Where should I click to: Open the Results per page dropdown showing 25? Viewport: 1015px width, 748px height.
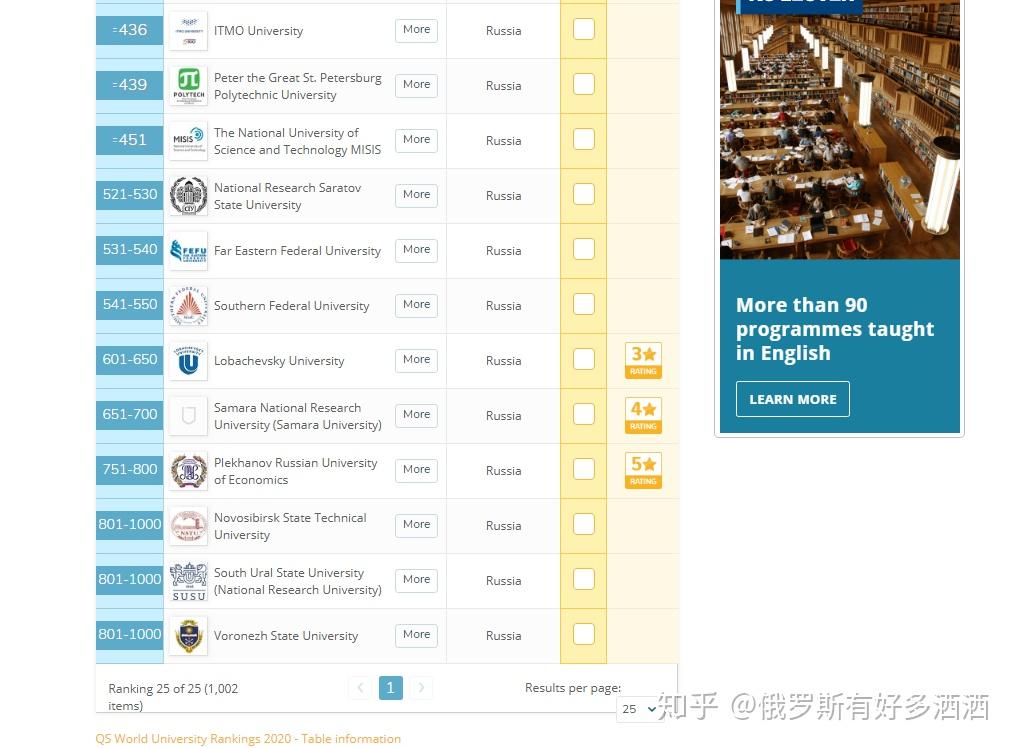pos(640,709)
